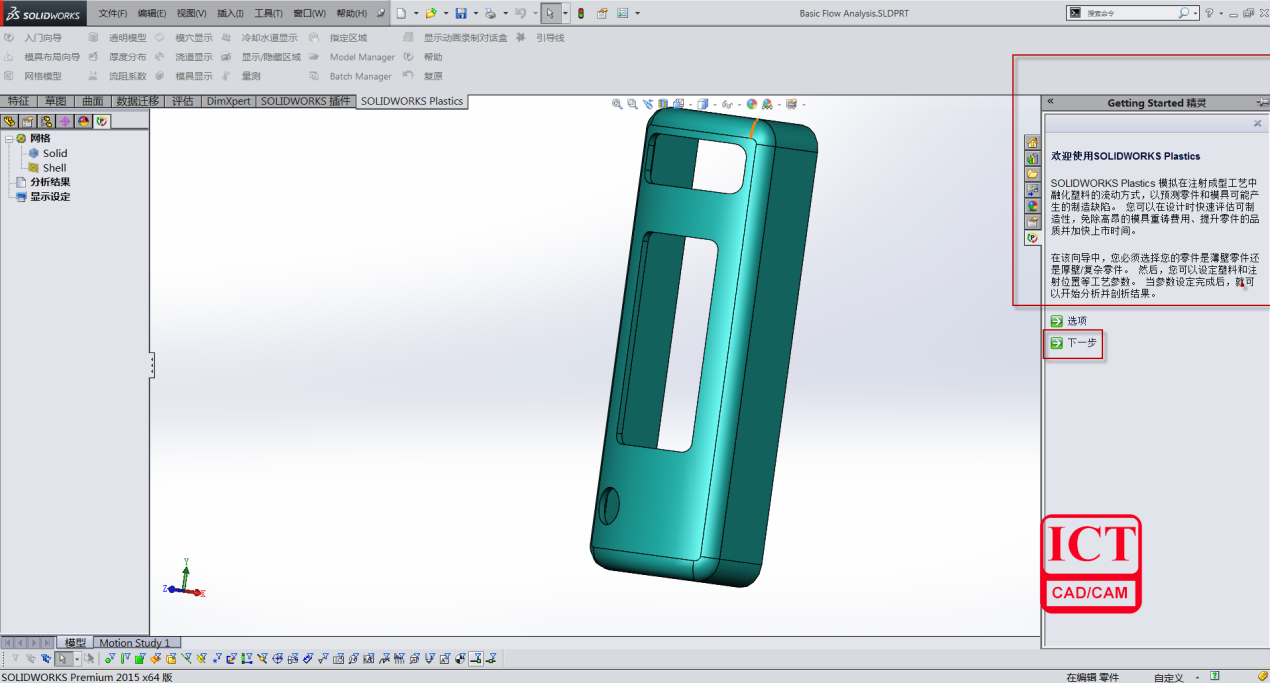Click the 下一步 link
1270x683 pixels.
(1081, 343)
